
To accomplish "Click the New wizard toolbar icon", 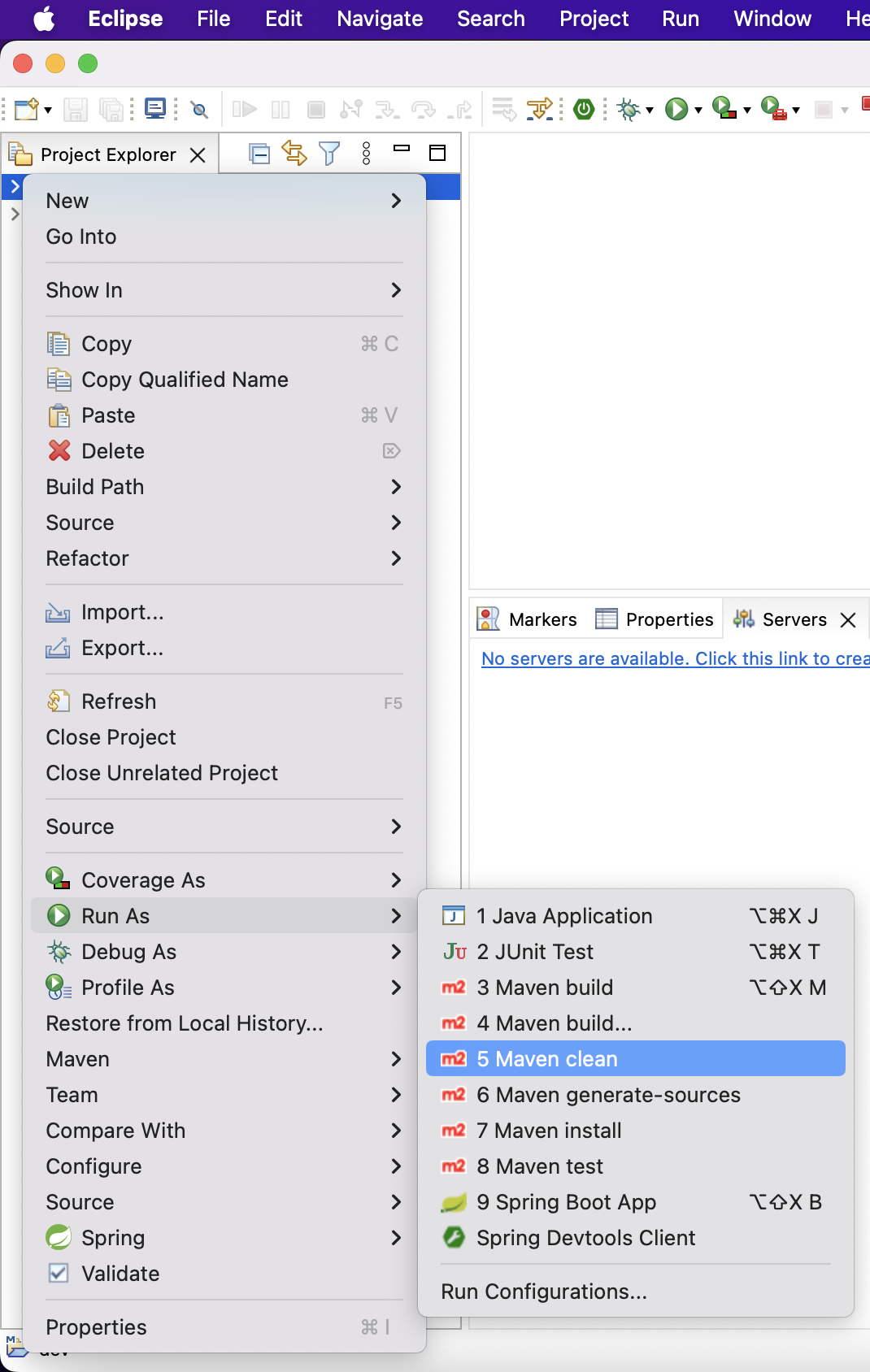I will click(26, 109).
